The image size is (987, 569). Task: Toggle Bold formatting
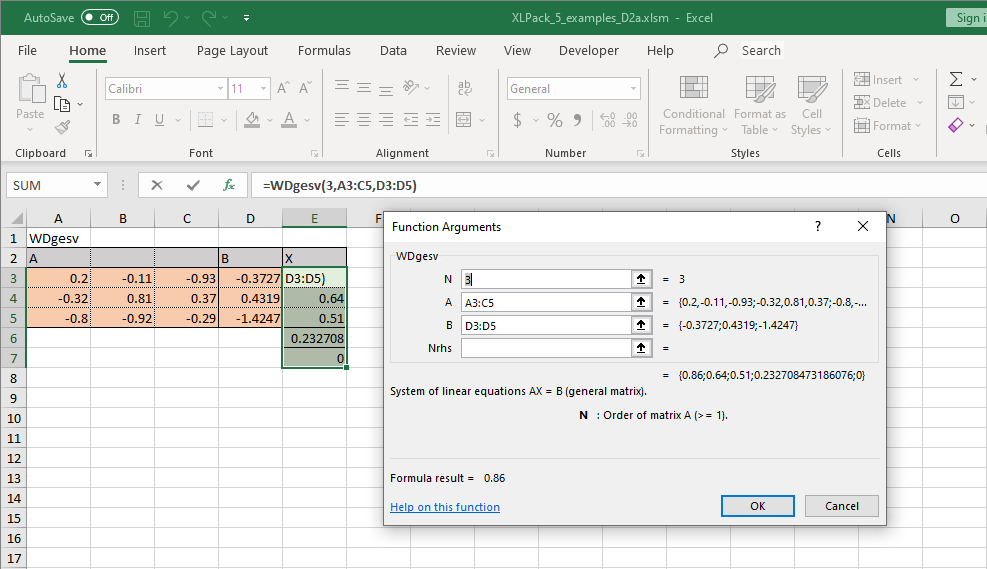pos(116,119)
